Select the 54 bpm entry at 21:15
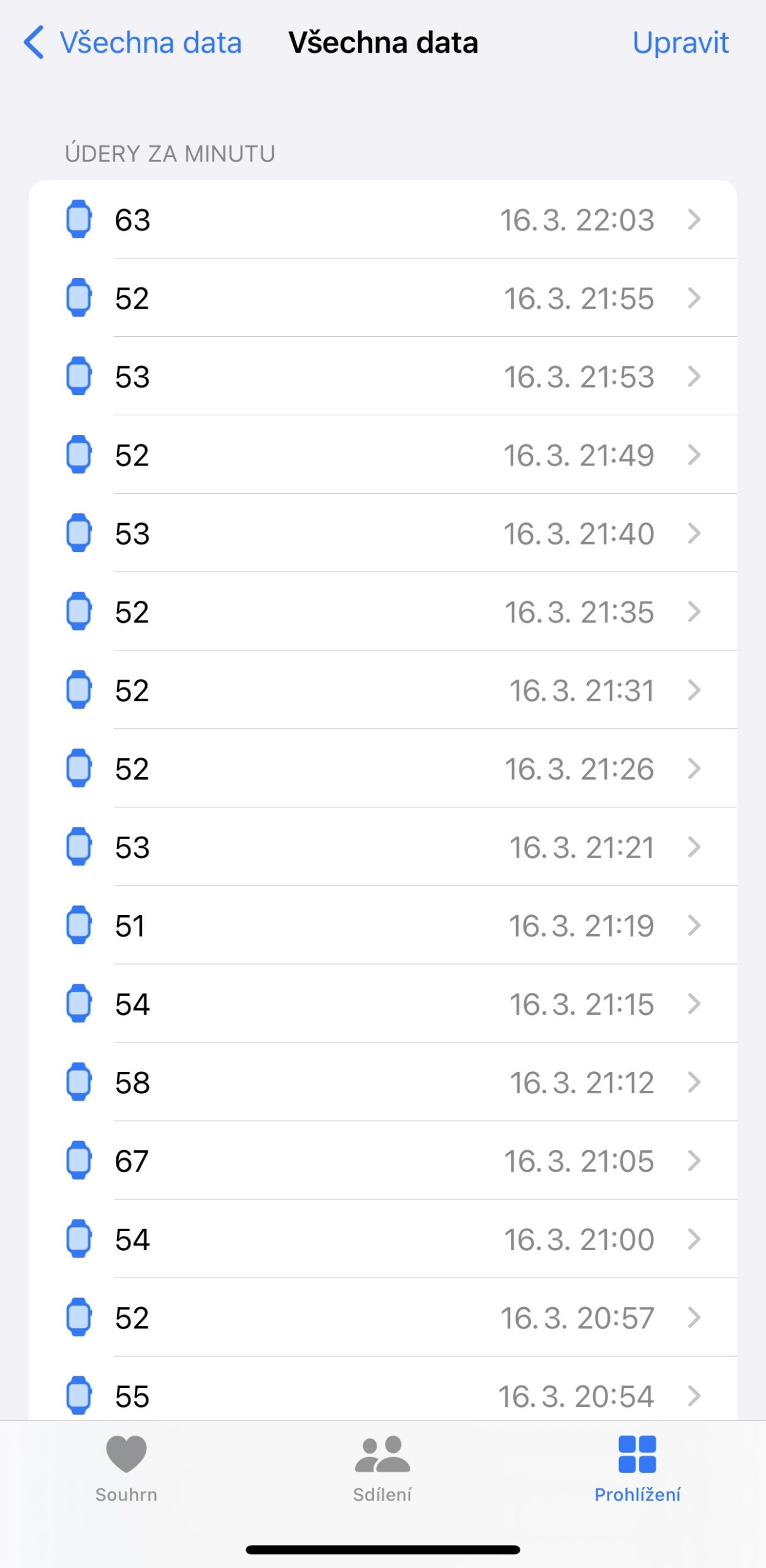Viewport: 766px width, 1568px height. click(383, 1003)
